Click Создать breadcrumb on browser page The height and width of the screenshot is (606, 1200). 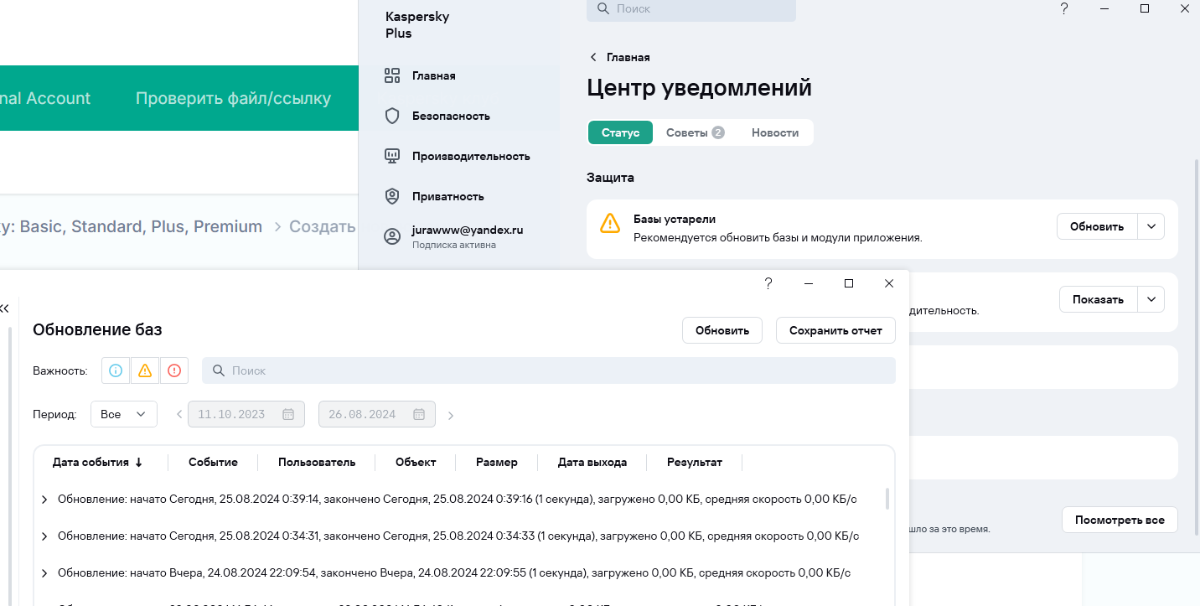(322, 227)
